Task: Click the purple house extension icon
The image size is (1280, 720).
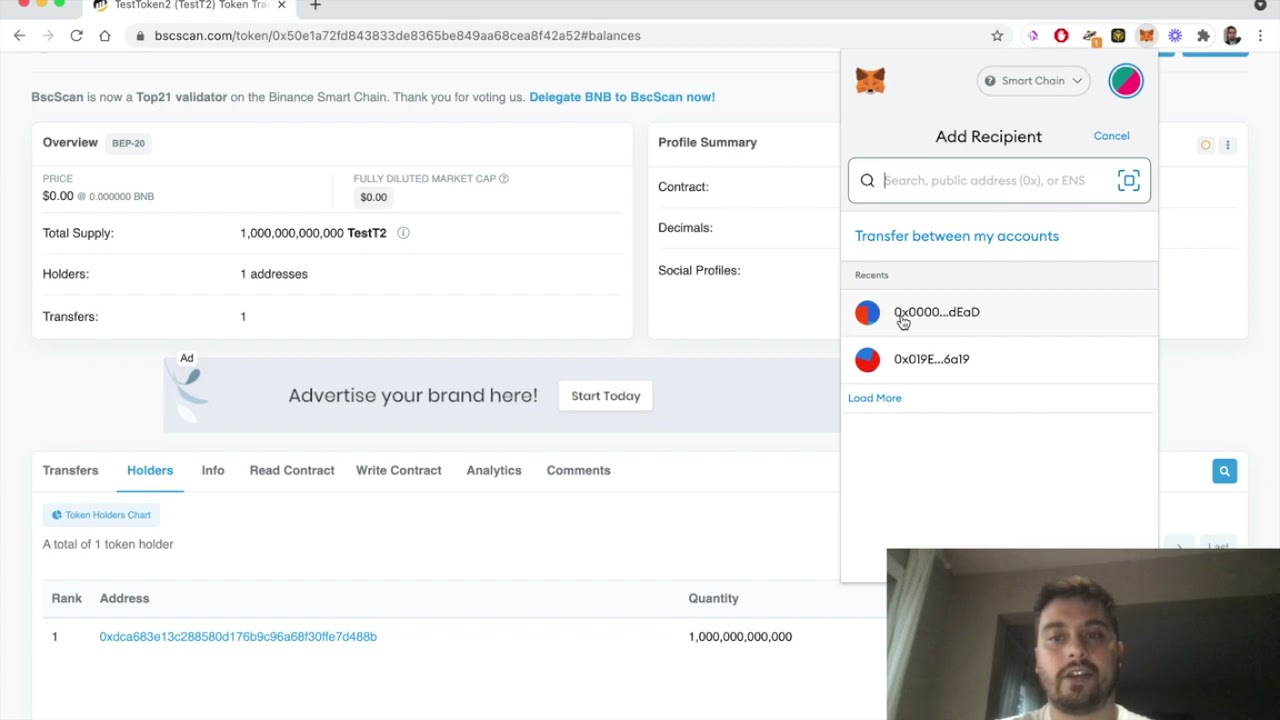Action: point(1033,36)
